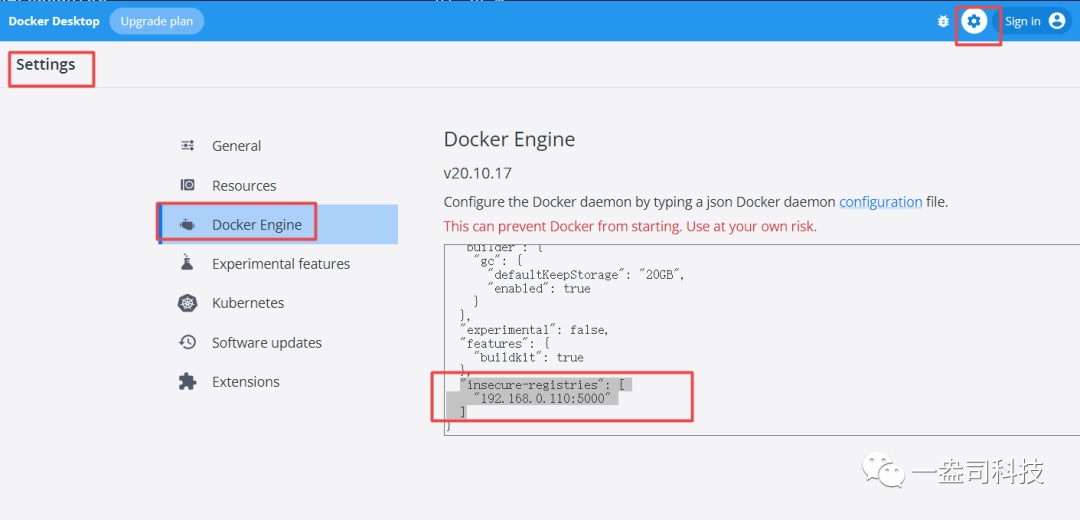Click the user avatar icon

(1057, 21)
